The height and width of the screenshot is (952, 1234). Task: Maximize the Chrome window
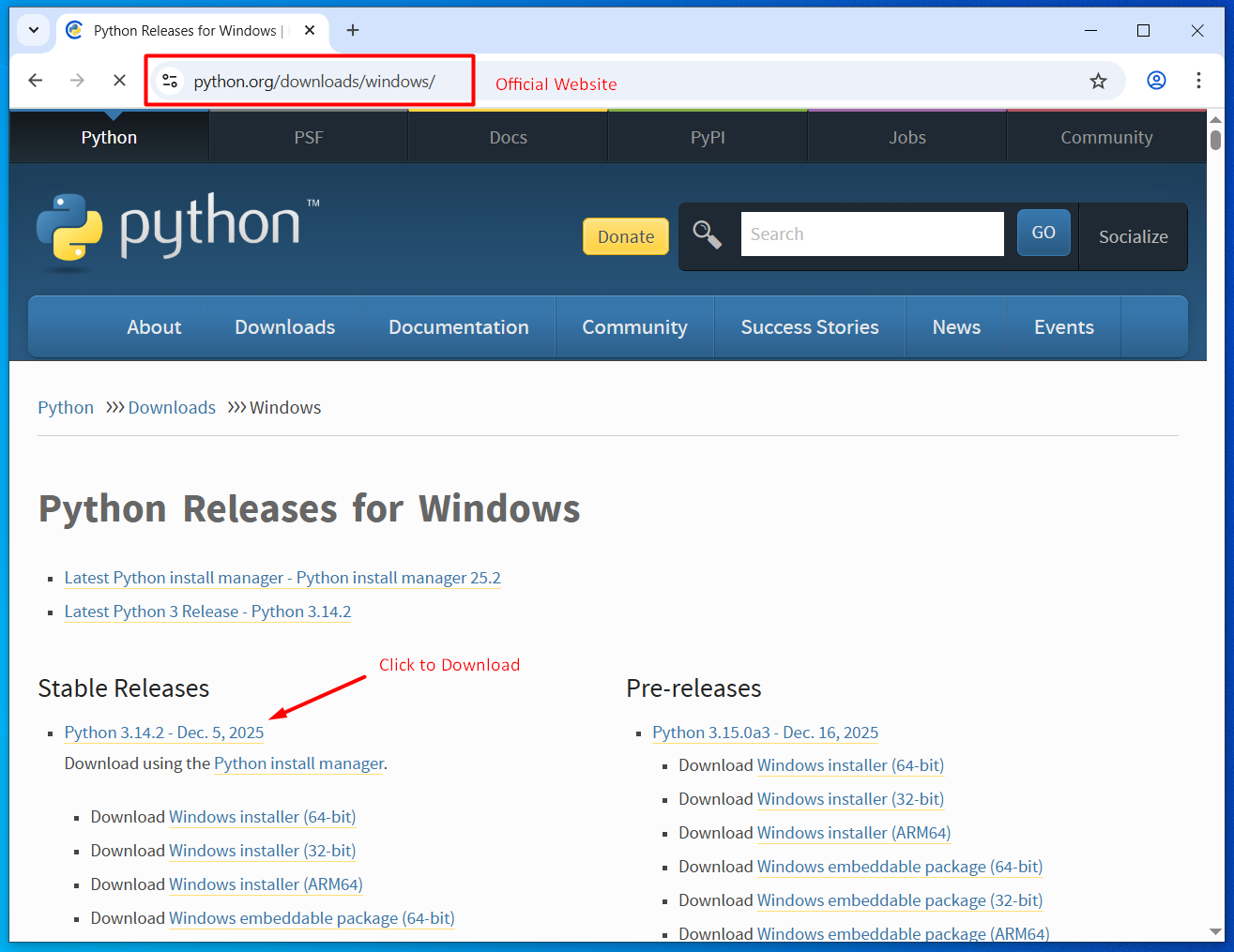coord(1143,30)
